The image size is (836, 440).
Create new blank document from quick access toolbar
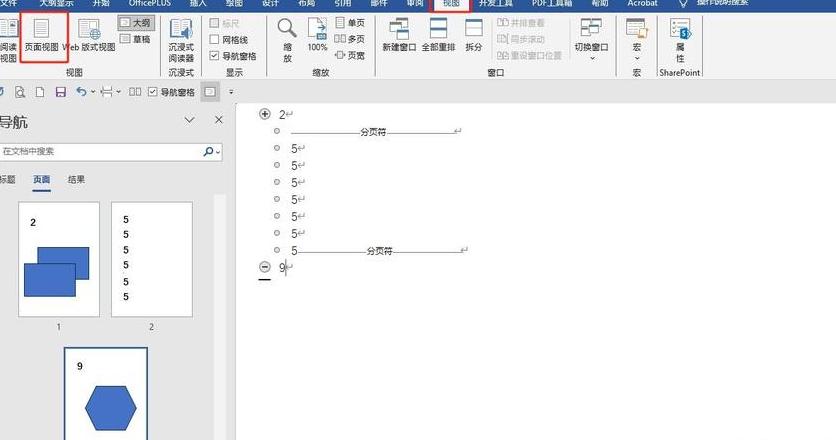click(39, 92)
